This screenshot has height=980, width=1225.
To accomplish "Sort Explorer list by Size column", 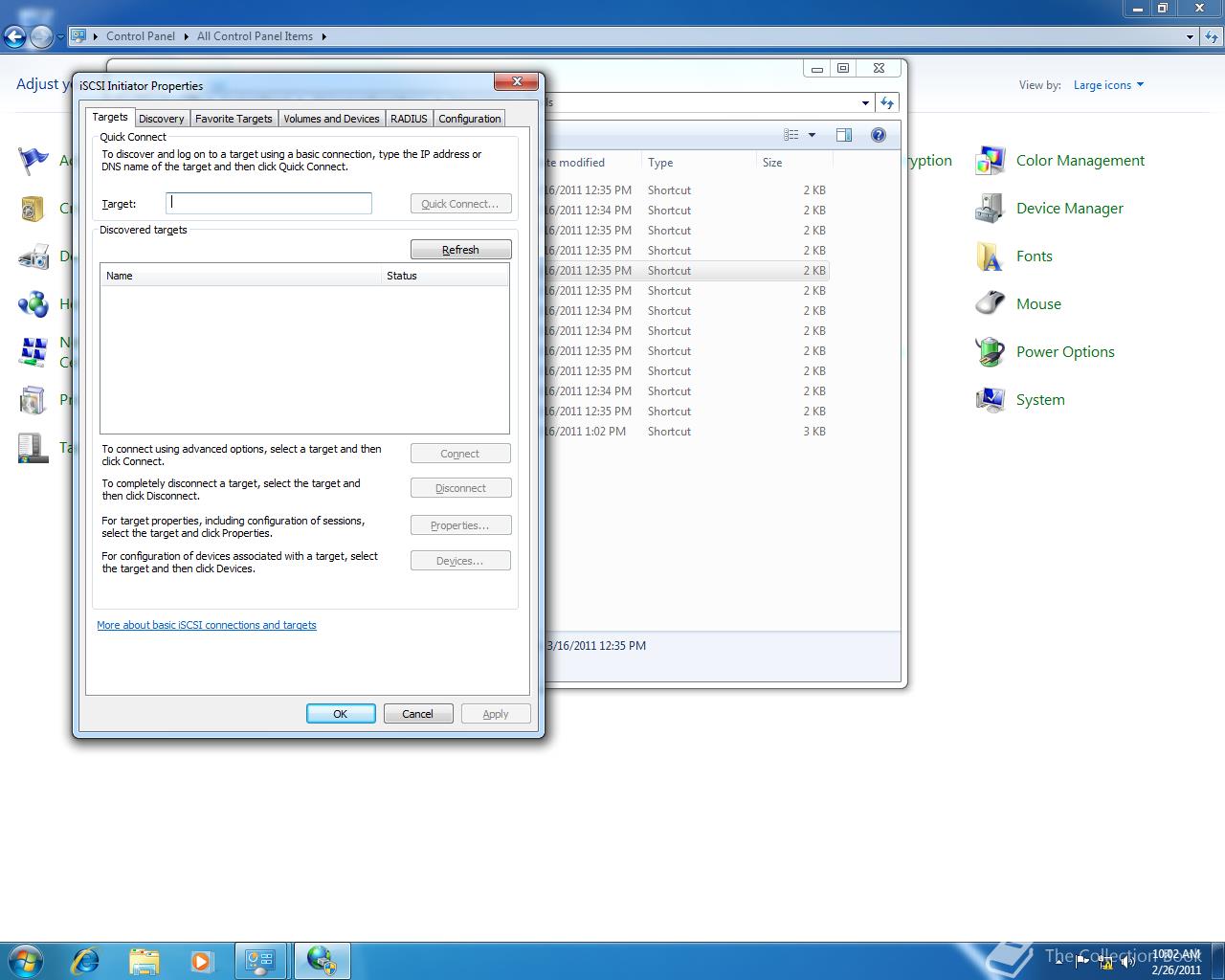I will 794,163.
